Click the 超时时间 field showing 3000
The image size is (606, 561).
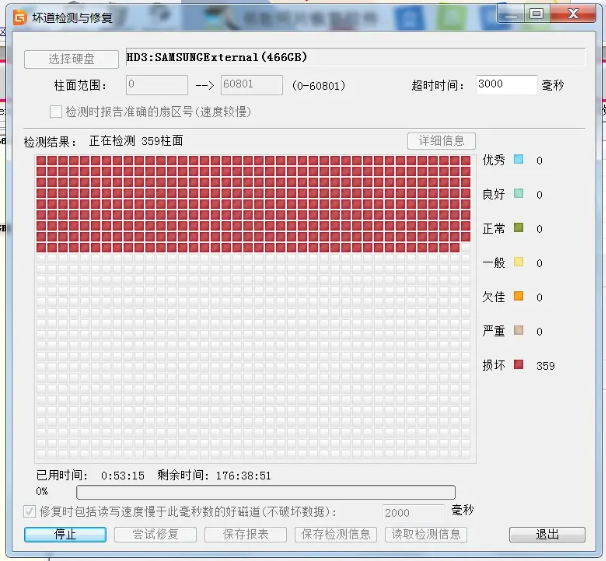tap(505, 85)
